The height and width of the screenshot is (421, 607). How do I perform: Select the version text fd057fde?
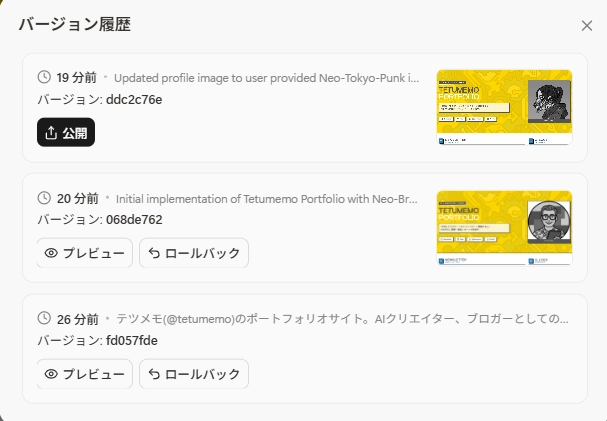(x=132, y=341)
